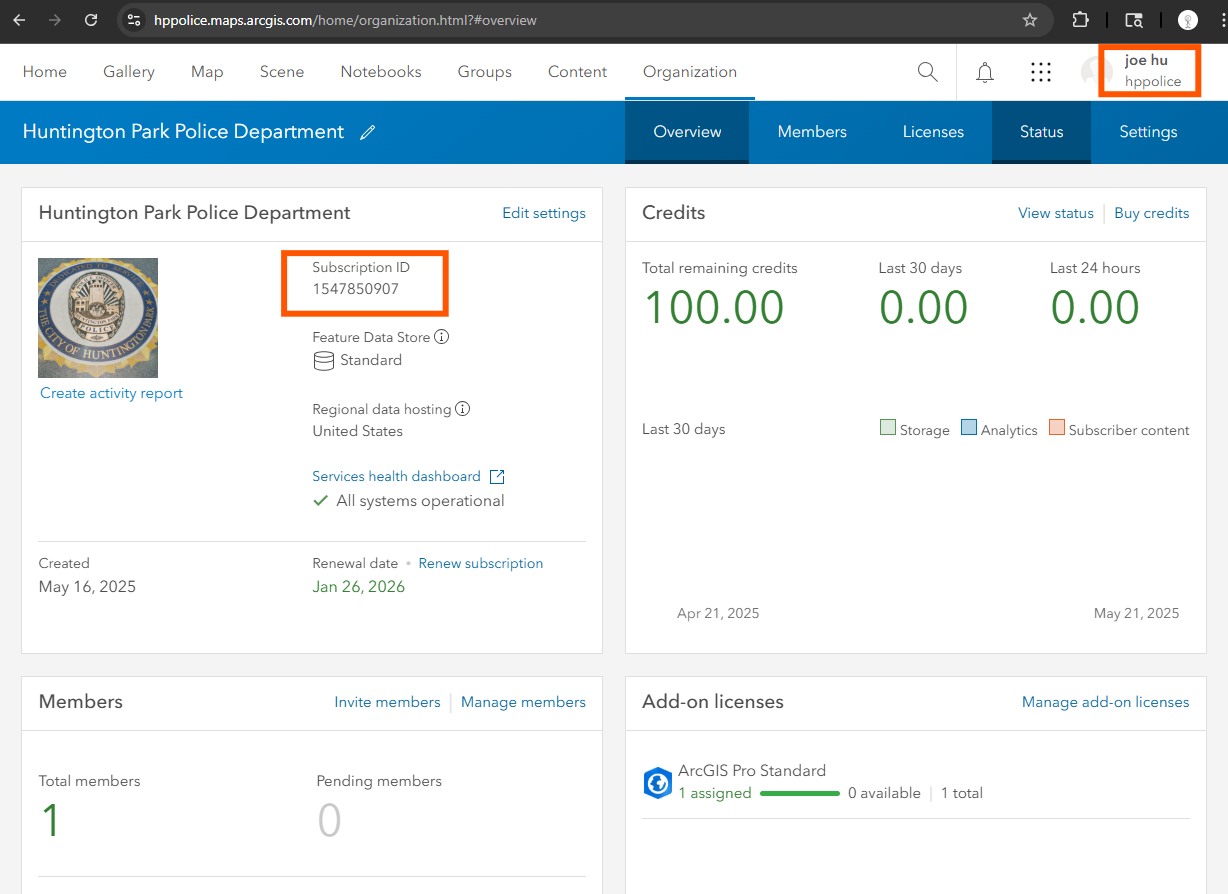
Task: Switch to the Members tab
Action: click(812, 132)
